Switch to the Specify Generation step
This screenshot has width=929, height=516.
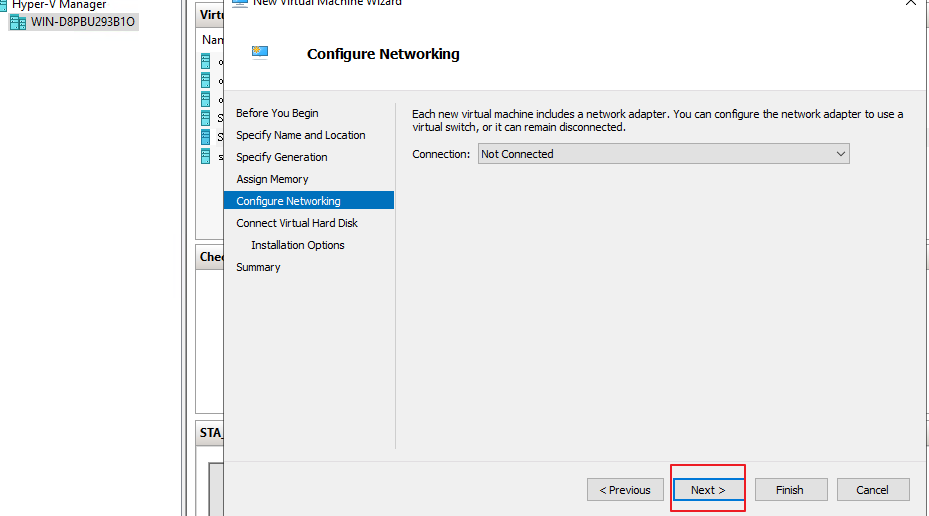click(x=281, y=157)
